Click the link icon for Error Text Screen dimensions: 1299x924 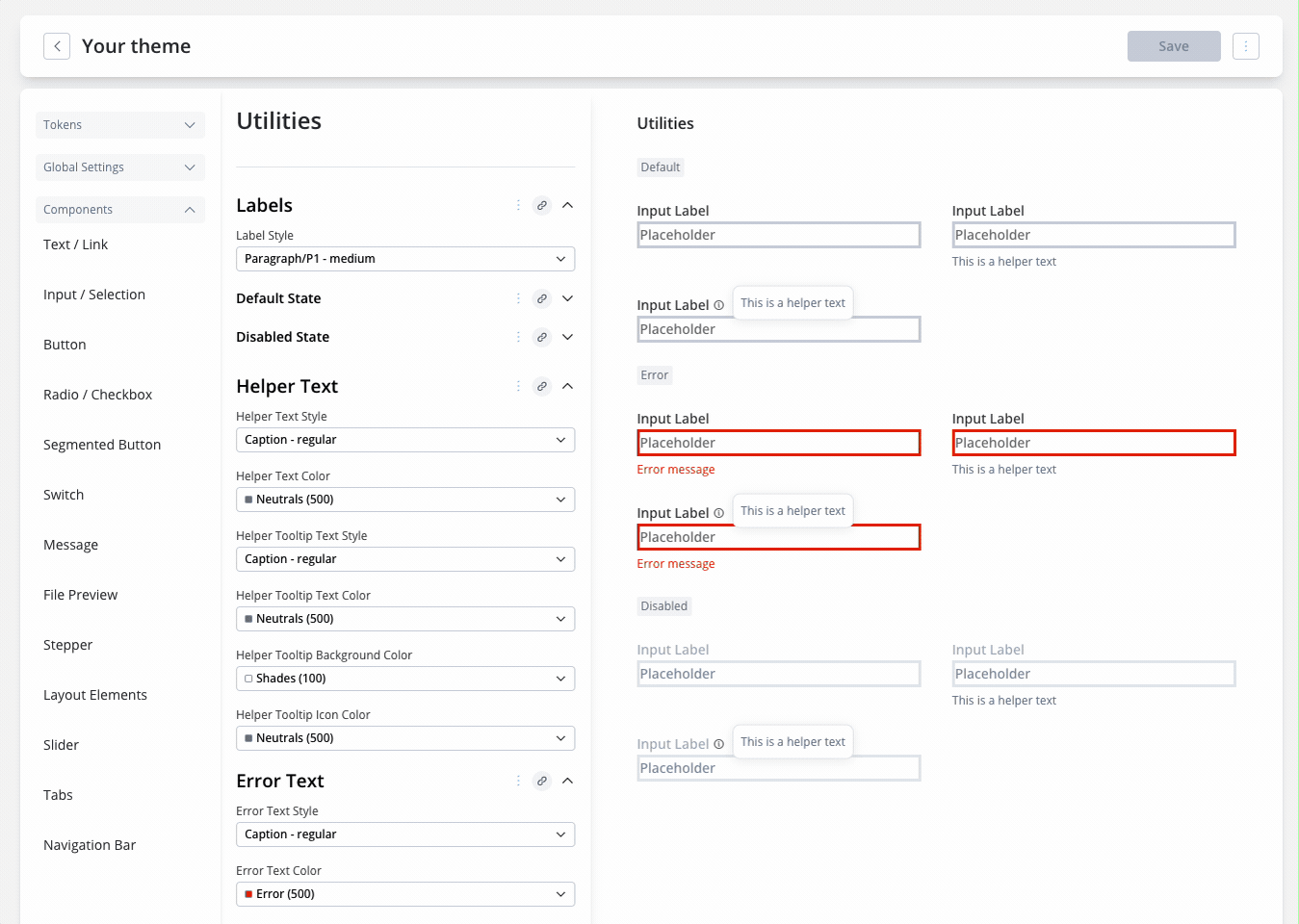pyautogui.click(x=542, y=781)
